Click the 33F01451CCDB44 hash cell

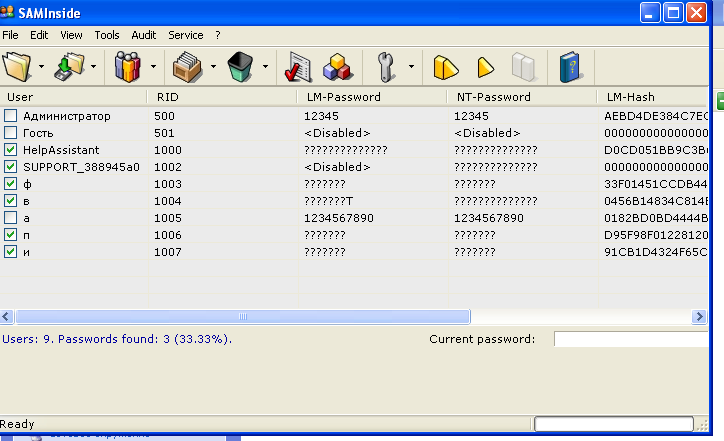pos(656,184)
